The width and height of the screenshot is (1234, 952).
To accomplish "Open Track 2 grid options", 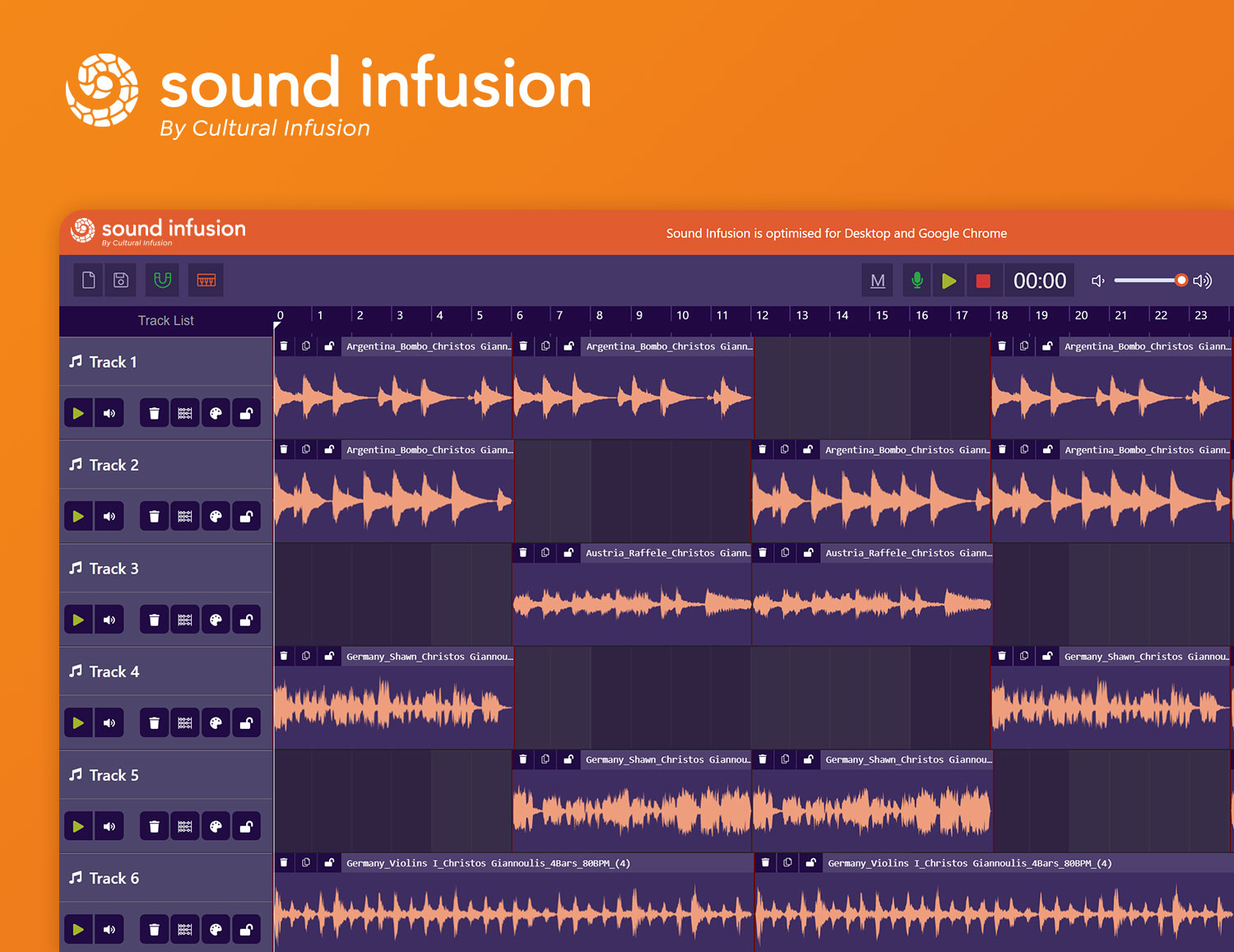I will 185,517.
